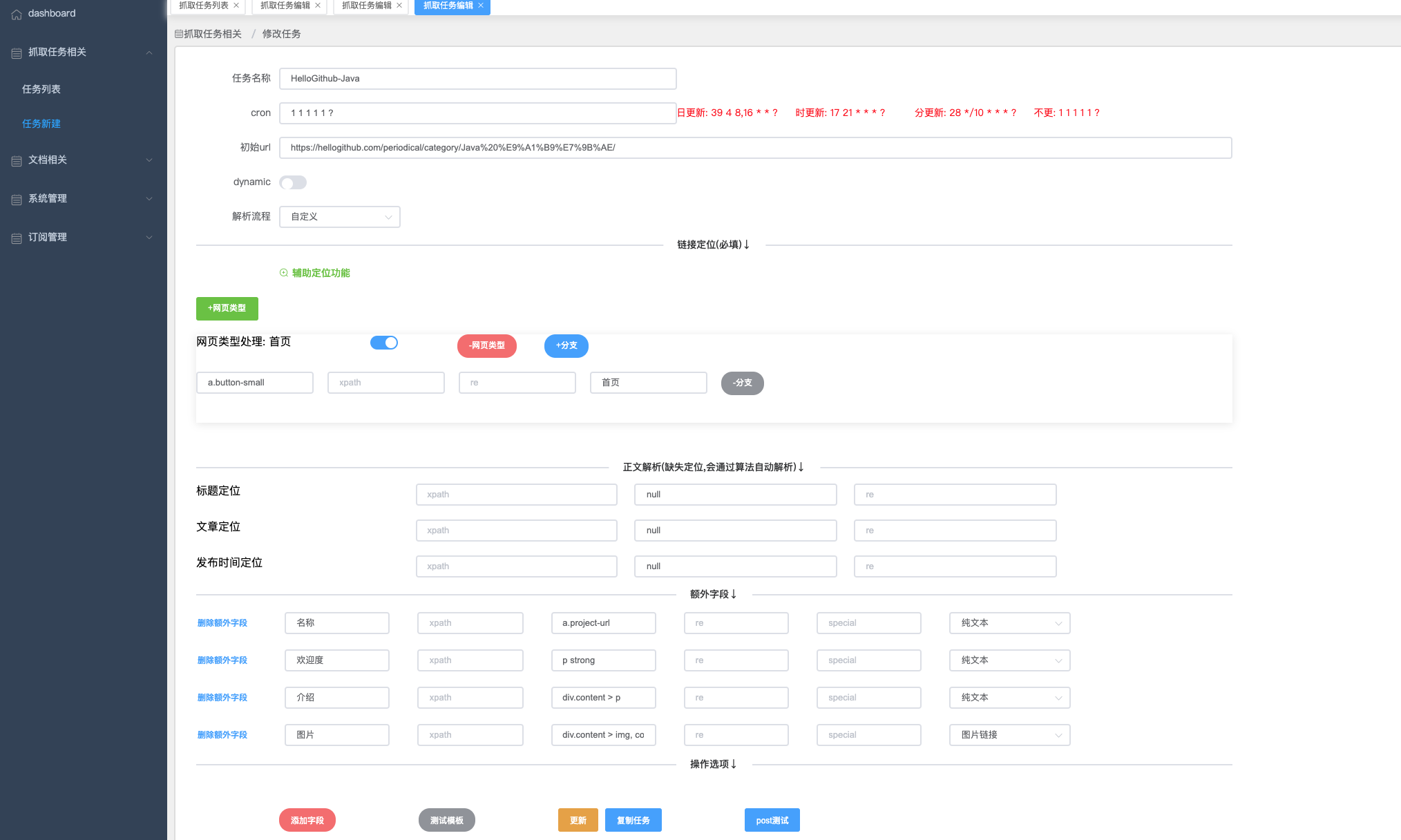Viewport: 1401px width, 840px height.
Task: Click the 初始url input field
Action: click(755, 148)
